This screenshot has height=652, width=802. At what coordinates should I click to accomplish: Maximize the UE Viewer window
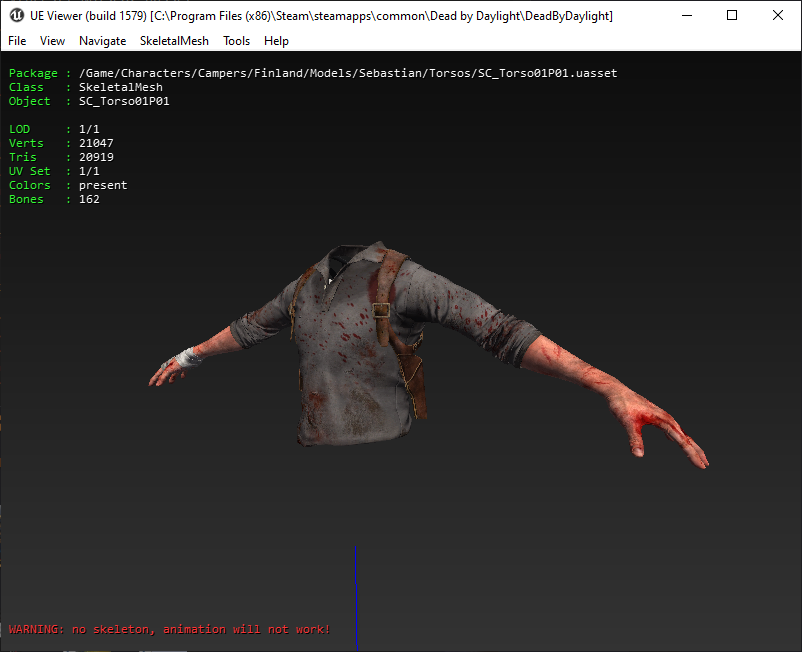(732, 15)
